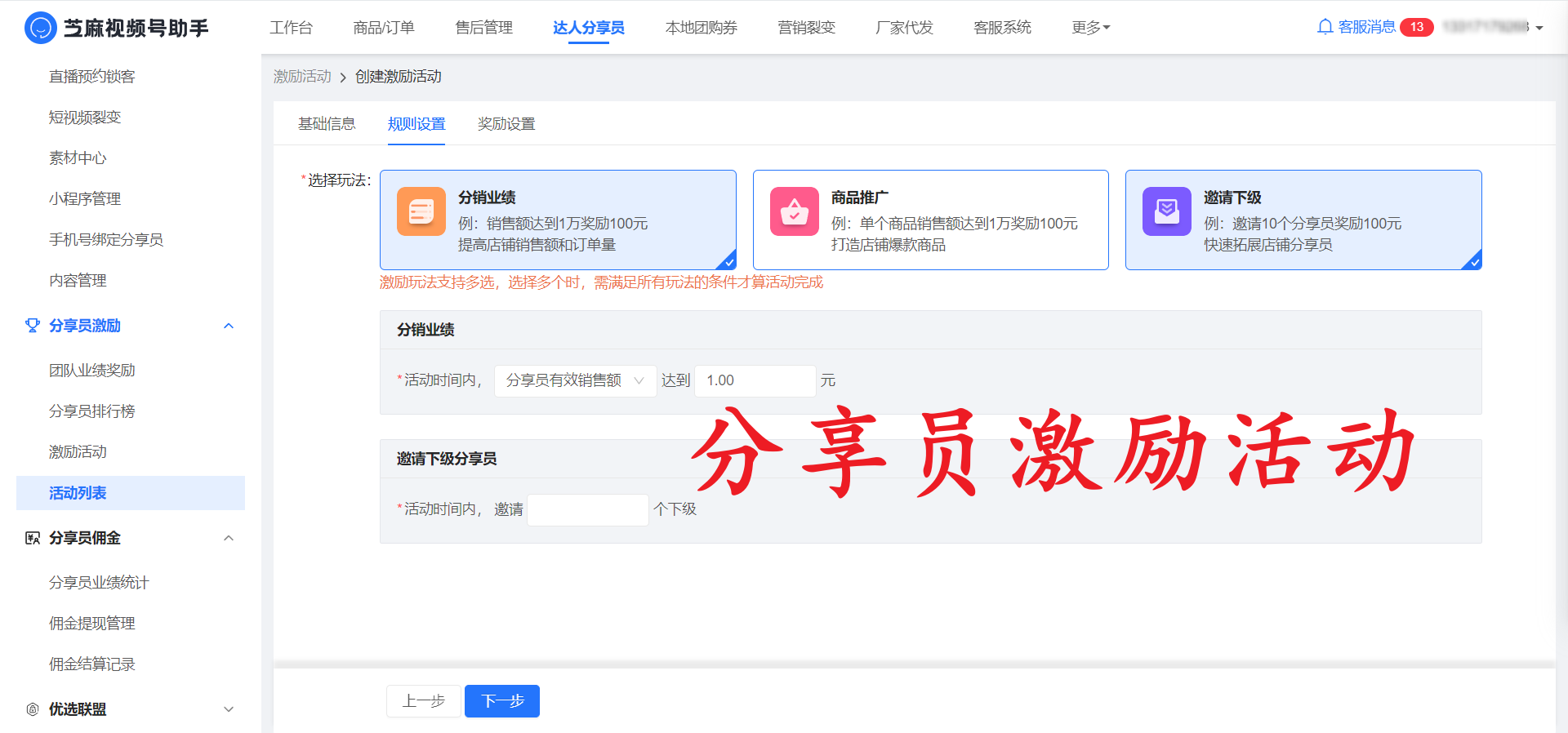Toggle the 邀请下级 play option card

(1303, 220)
